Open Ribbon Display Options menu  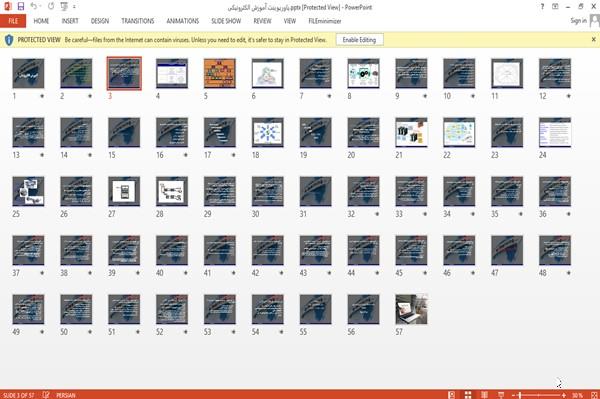pos(555,7)
